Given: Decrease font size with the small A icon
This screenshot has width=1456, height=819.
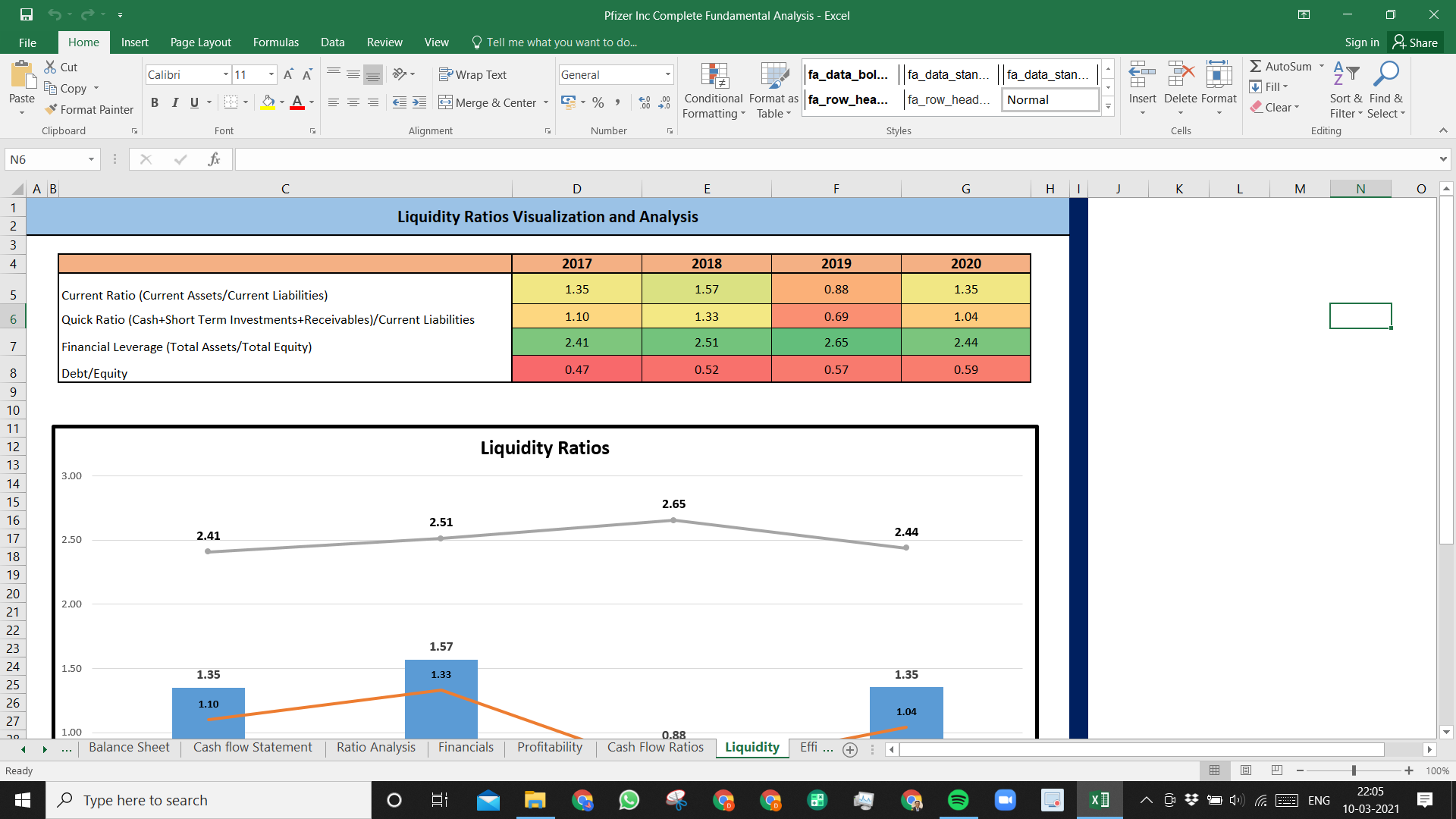Looking at the screenshot, I should (307, 74).
